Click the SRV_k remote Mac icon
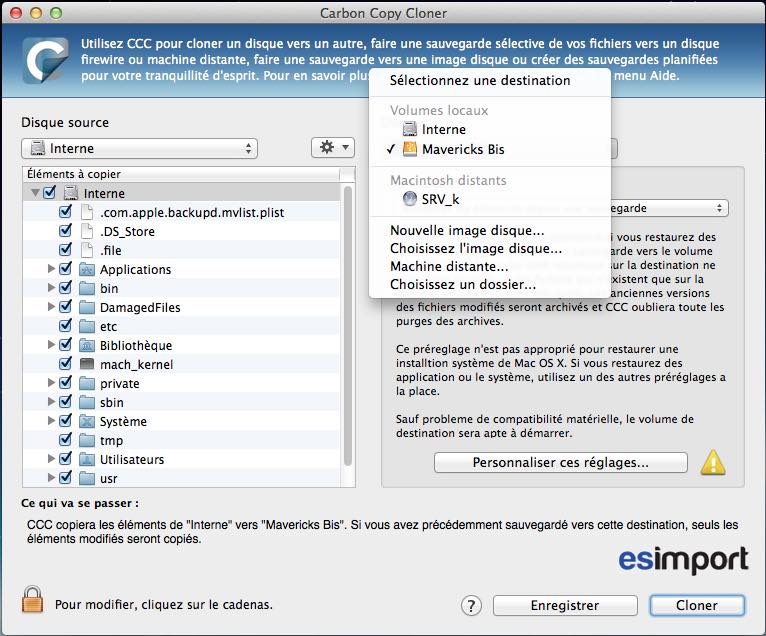This screenshot has width=766, height=636. [409, 199]
